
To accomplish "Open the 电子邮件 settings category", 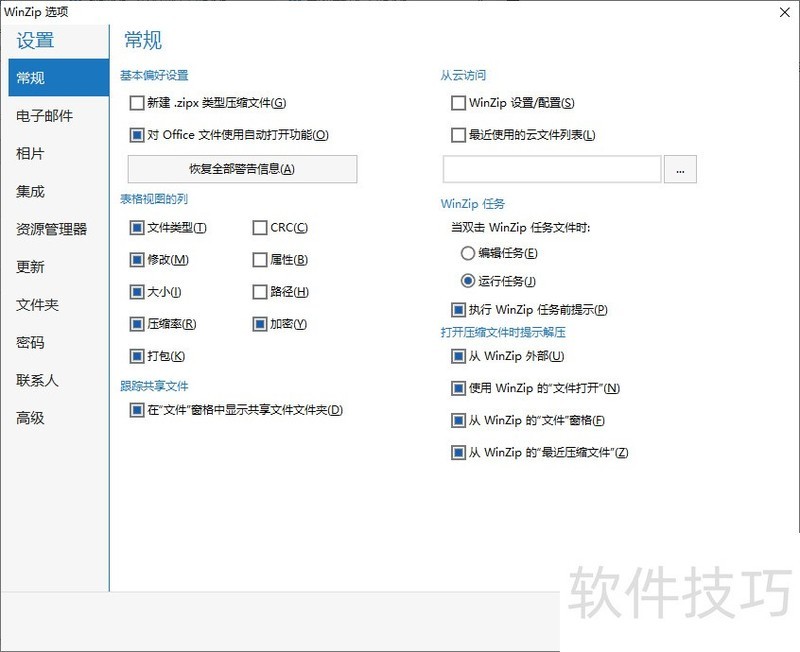I will point(59,115).
